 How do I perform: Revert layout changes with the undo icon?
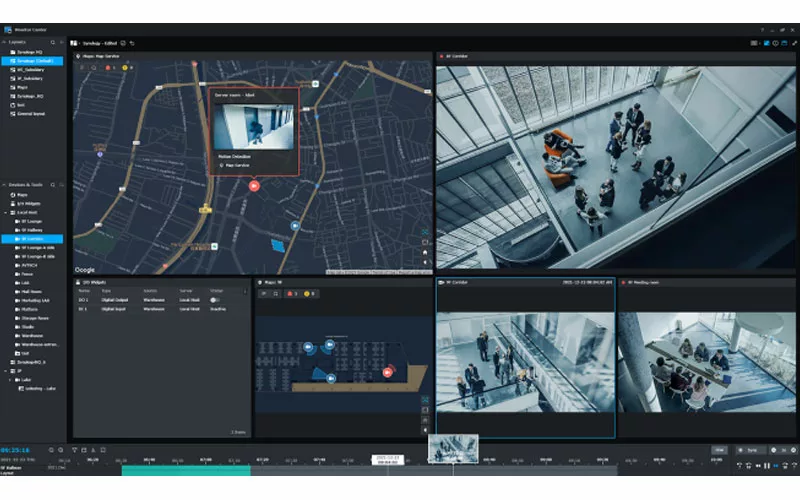click(132, 43)
